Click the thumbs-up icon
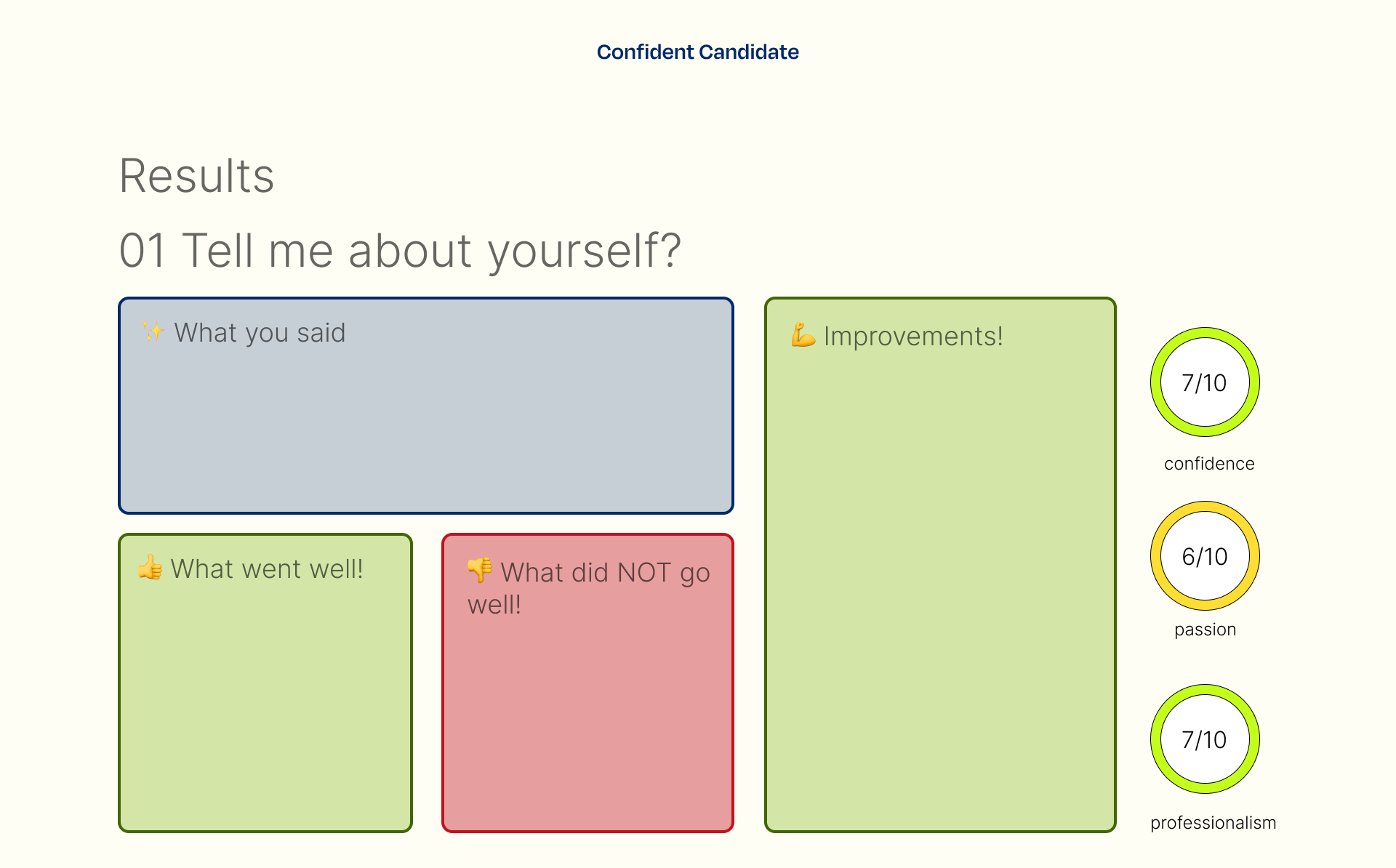Image resolution: width=1396 pixels, height=868 pixels. [151, 568]
